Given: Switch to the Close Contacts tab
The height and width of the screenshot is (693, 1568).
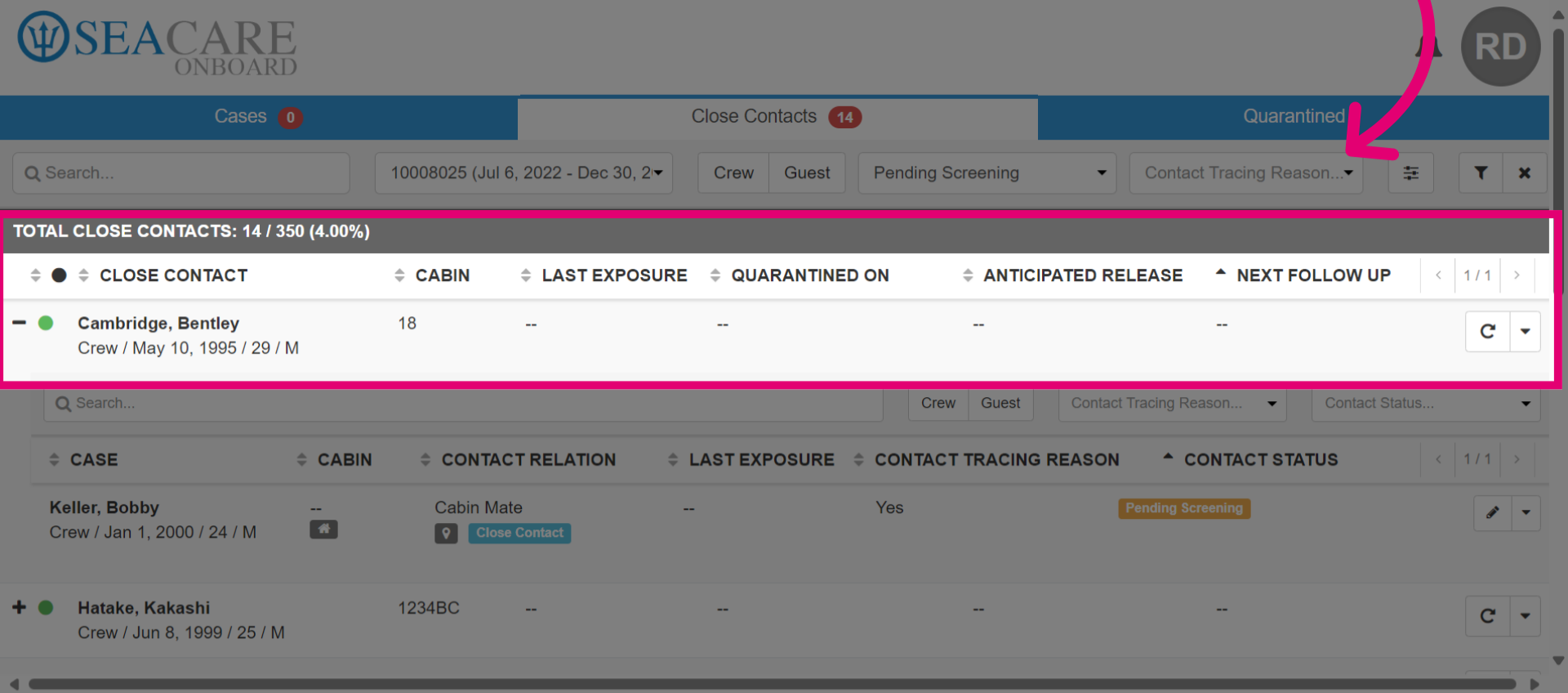Looking at the screenshot, I should tap(777, 117).
